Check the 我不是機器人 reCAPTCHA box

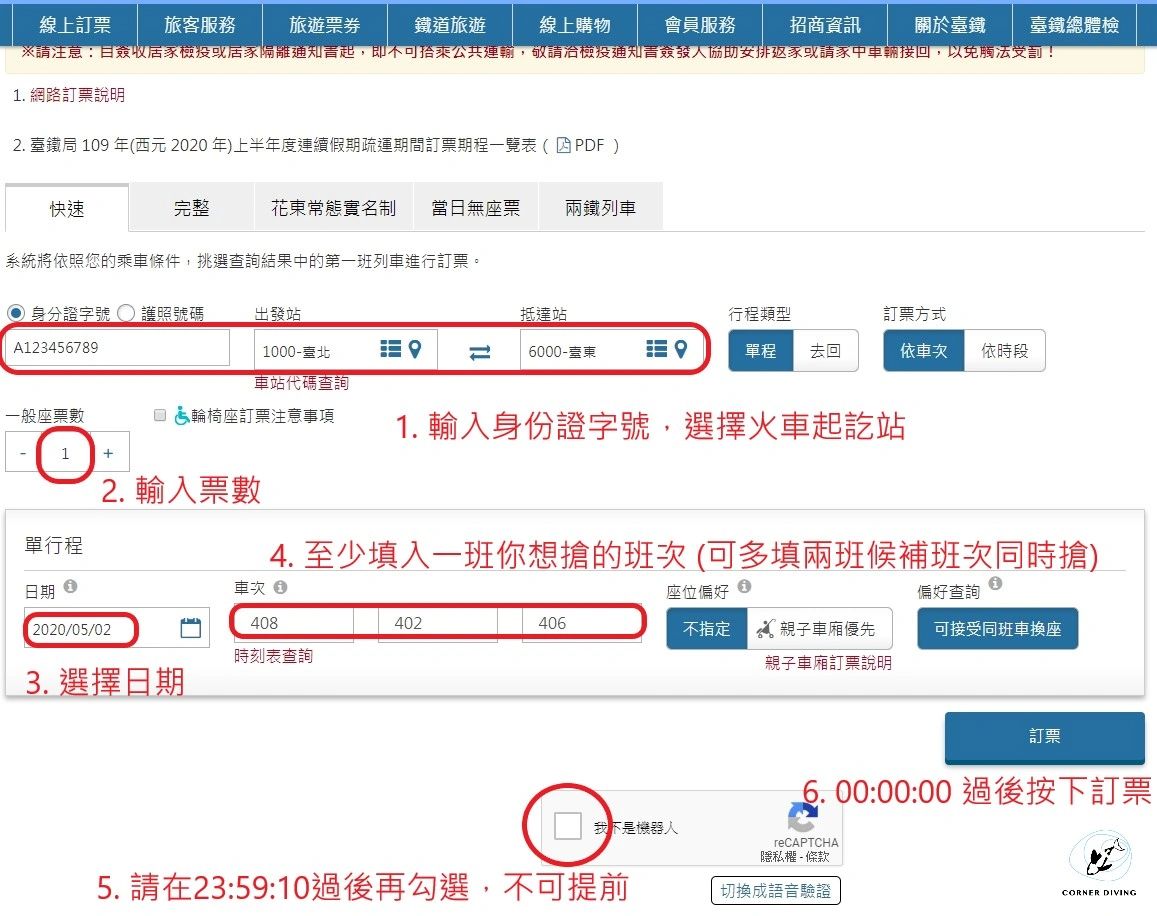tap(567, 825)
